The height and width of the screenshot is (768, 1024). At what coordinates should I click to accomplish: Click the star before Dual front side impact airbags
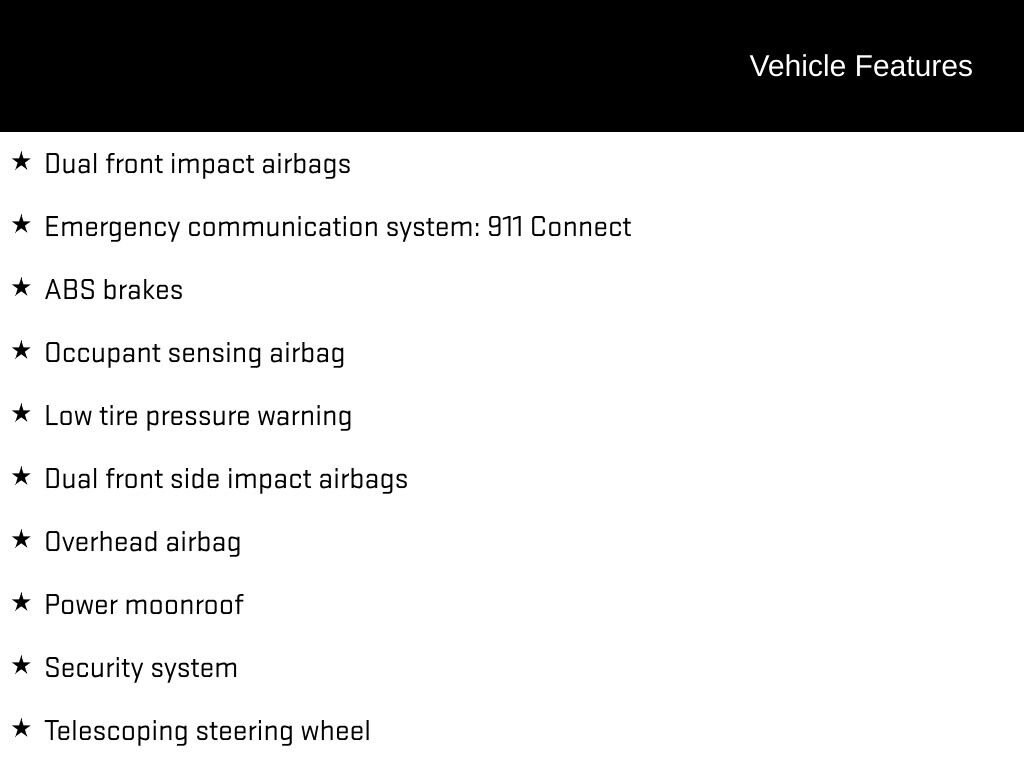click(21, 476)
